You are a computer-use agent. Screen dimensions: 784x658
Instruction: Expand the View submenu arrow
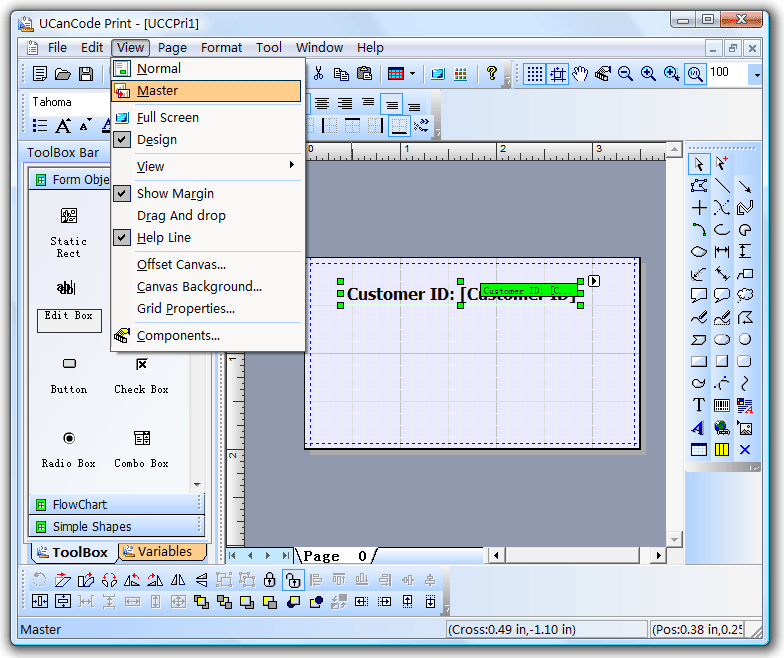click(292, 165)
